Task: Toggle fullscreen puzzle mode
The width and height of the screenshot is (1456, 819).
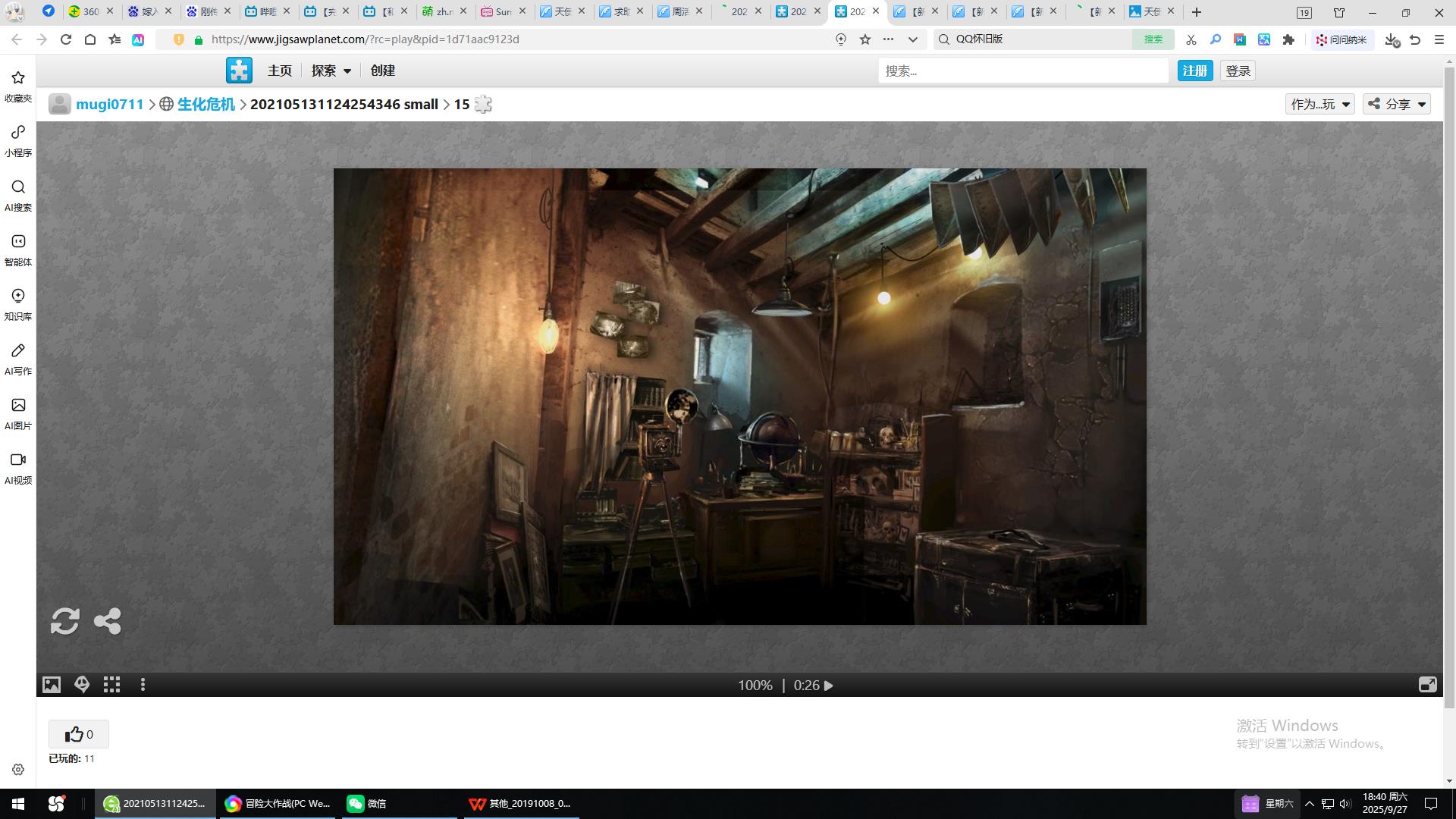Action: pyautogui.click(x=1427, y=685)
